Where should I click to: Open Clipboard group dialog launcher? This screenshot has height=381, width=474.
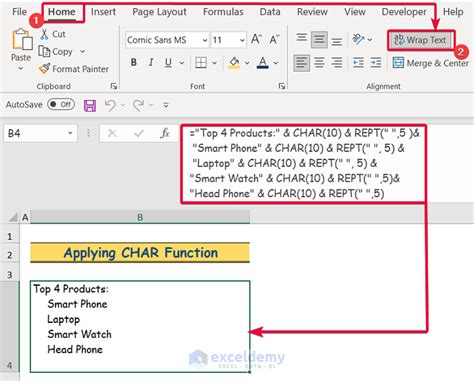point(114,86)
